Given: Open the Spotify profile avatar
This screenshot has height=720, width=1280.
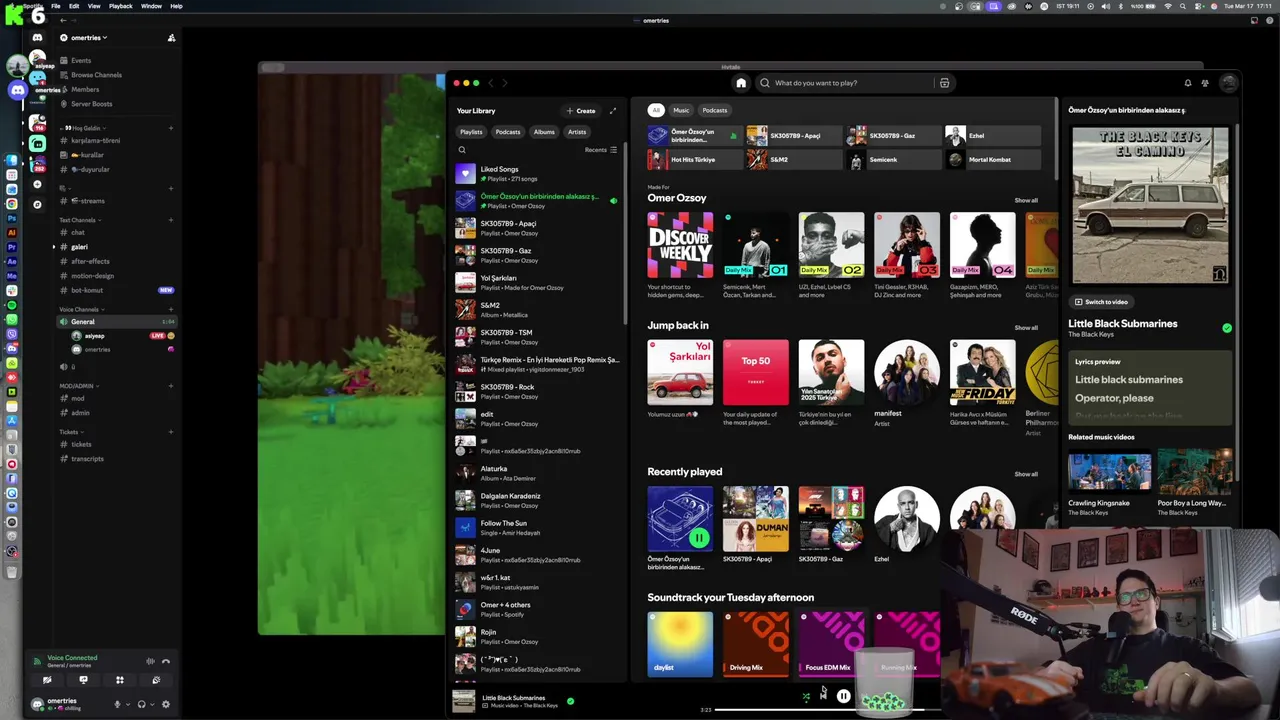Looking at the screenshot, I should pos(1229,83).
